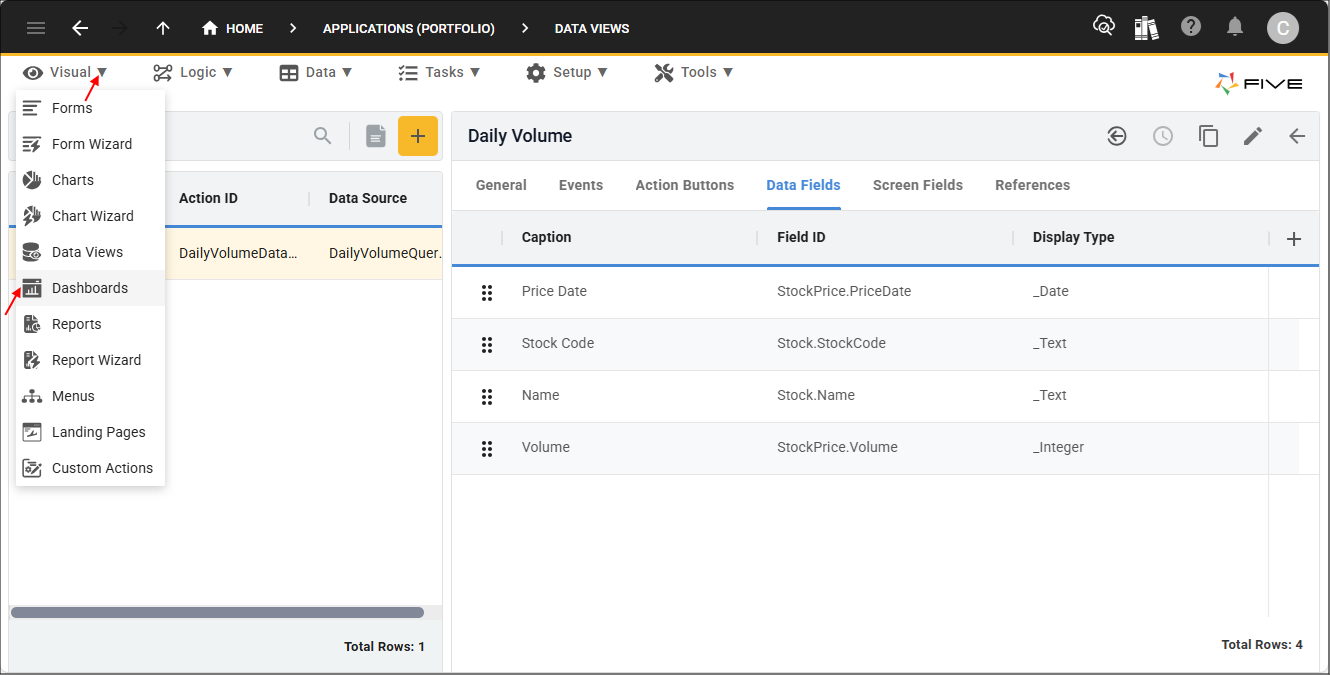
Task: Click APPLICATIONS (PORTFOLIO) breadcrumb
Action: 409,28
